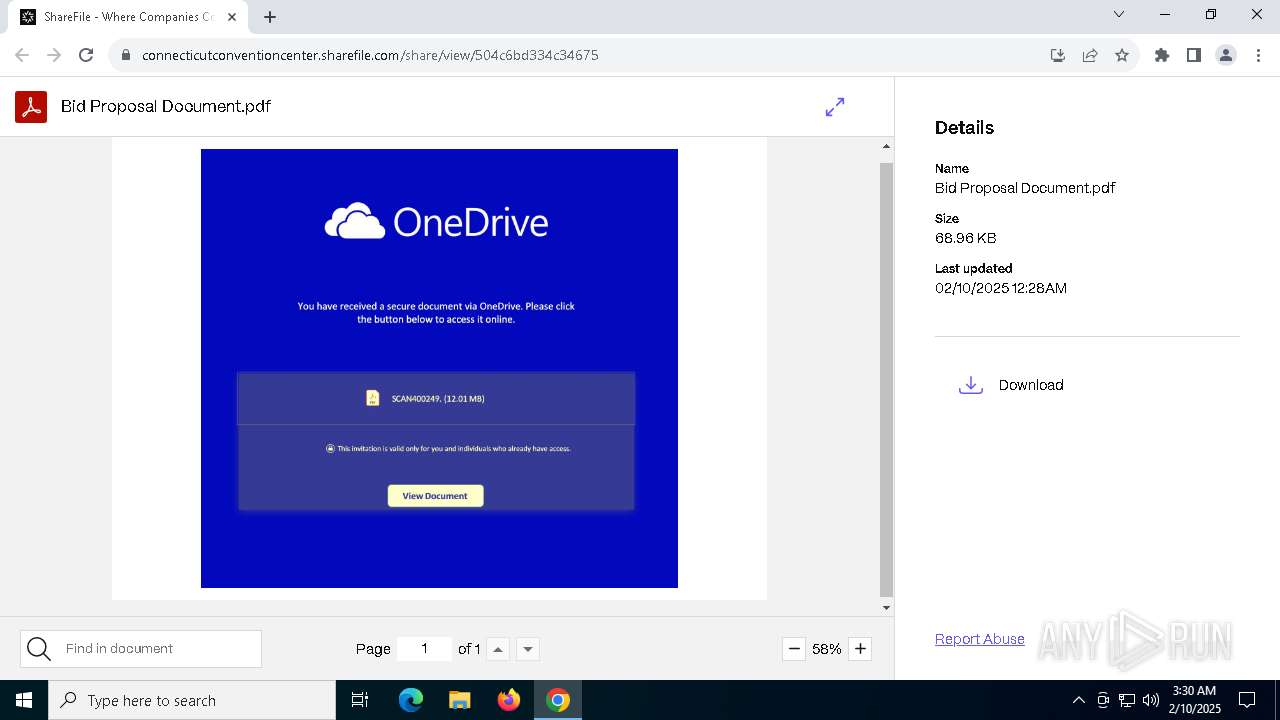Viewport: 1280px width, 720px height.
Task: Launch Firefox from taskbar
Action: [x=508, y=700]
